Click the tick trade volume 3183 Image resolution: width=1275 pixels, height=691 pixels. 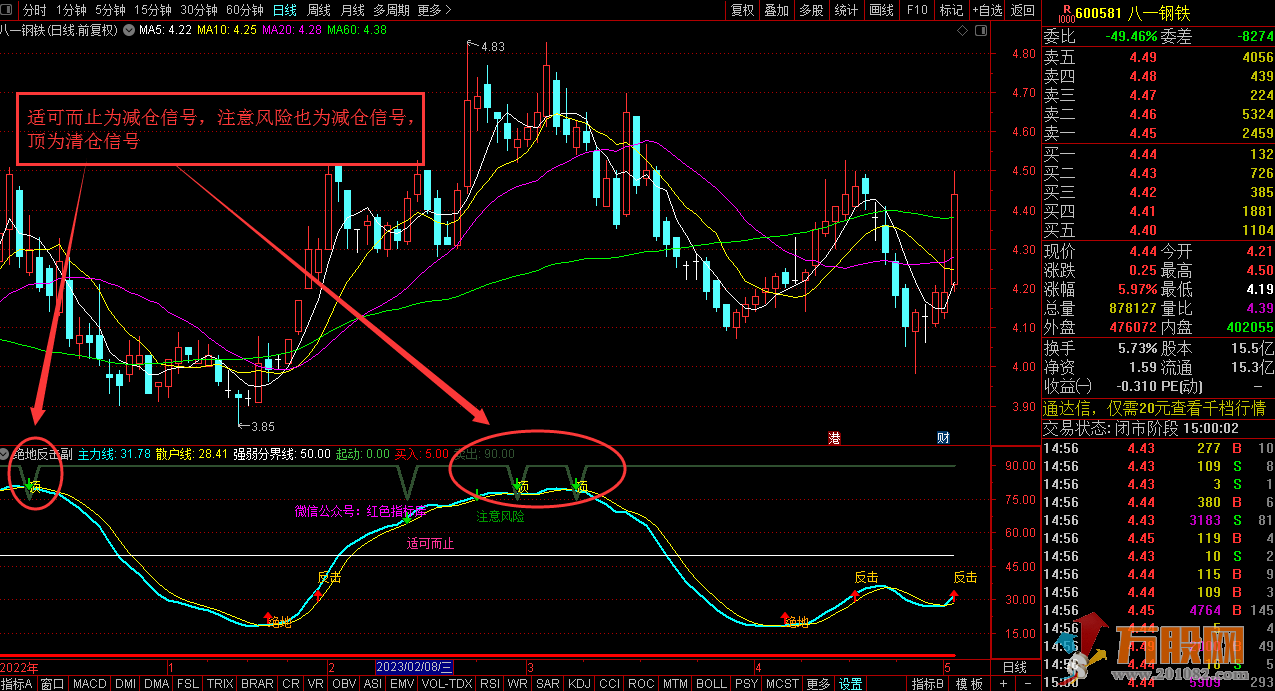pyautogui.click(x=1204, y=521)
